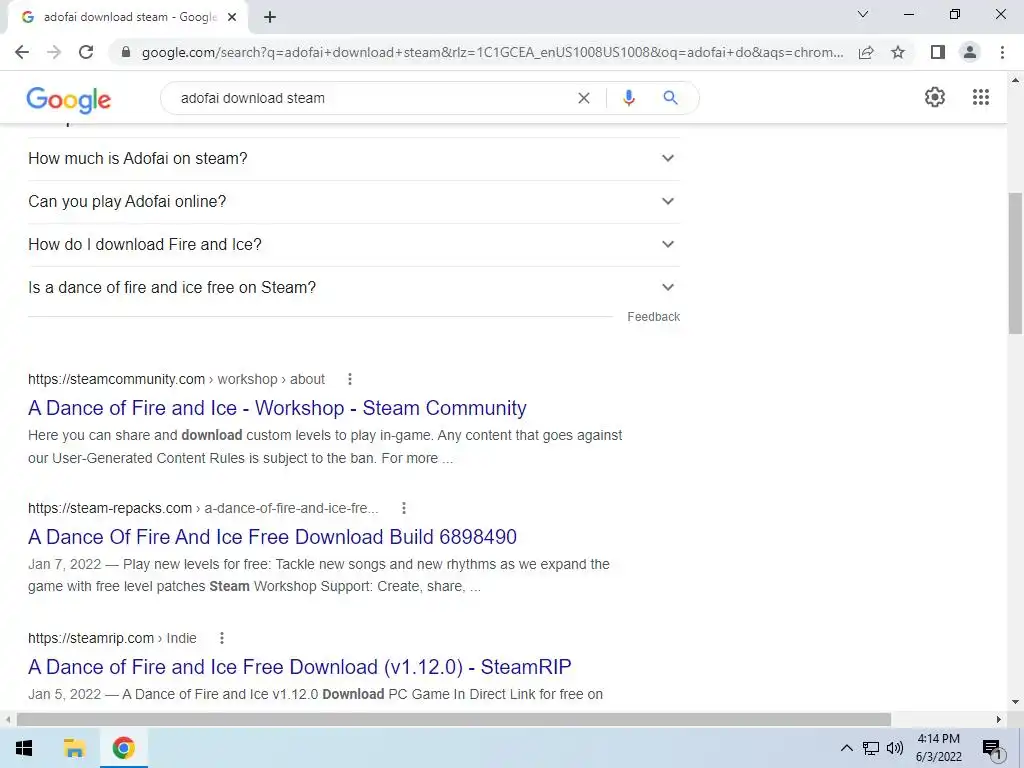Click Chrome icon in the taskbar
This screenshot has width=1024, height=768.
coord(123,748)
